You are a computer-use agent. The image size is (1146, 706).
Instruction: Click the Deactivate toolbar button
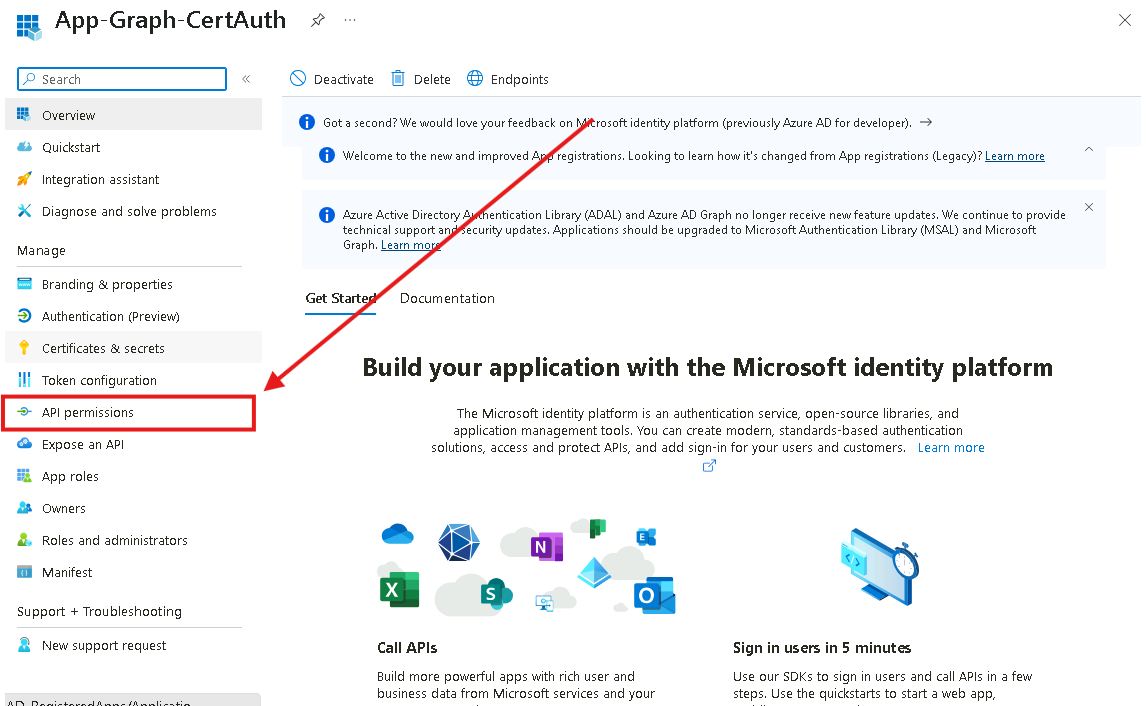(332, 79)
